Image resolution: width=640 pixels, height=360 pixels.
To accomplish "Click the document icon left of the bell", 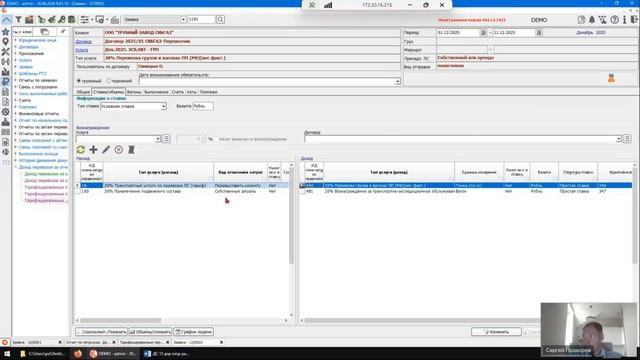I will click(x=581, y=20).
